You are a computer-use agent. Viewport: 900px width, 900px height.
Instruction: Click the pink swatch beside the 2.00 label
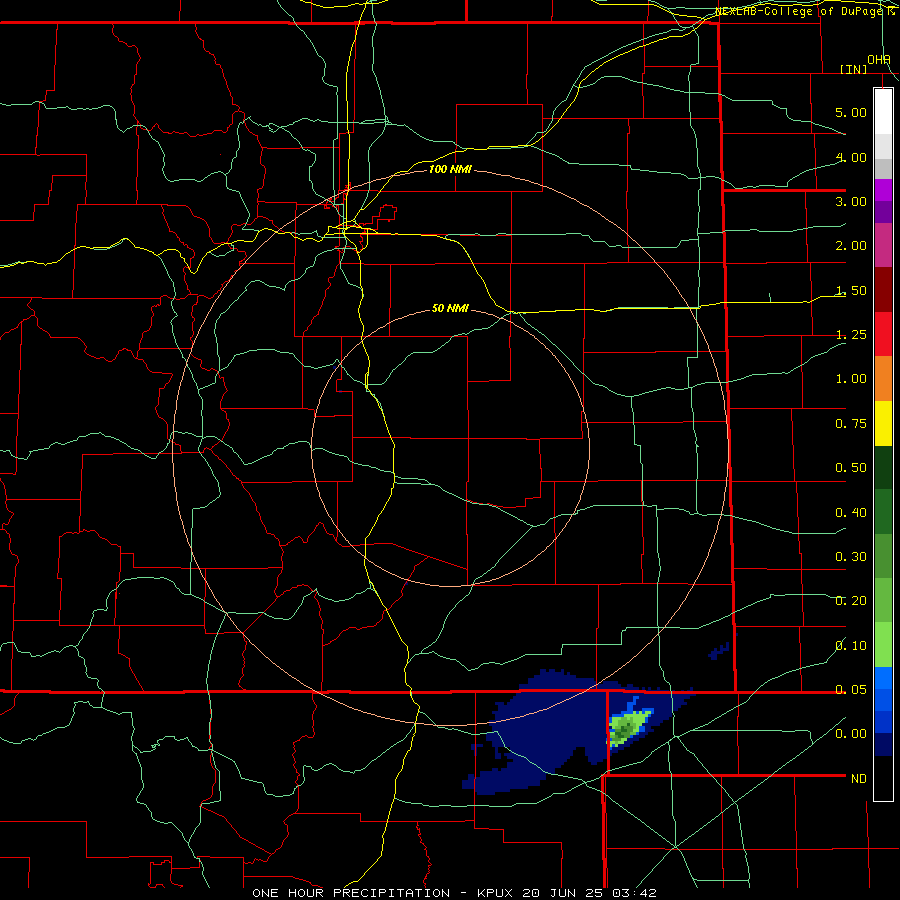click(883, 245)
